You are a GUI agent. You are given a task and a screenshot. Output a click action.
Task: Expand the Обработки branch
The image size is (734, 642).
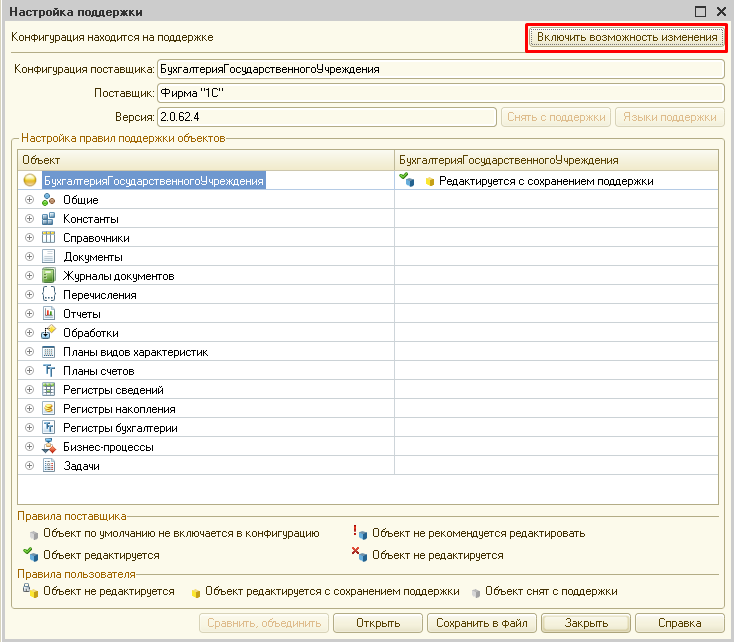click(29, 332)
